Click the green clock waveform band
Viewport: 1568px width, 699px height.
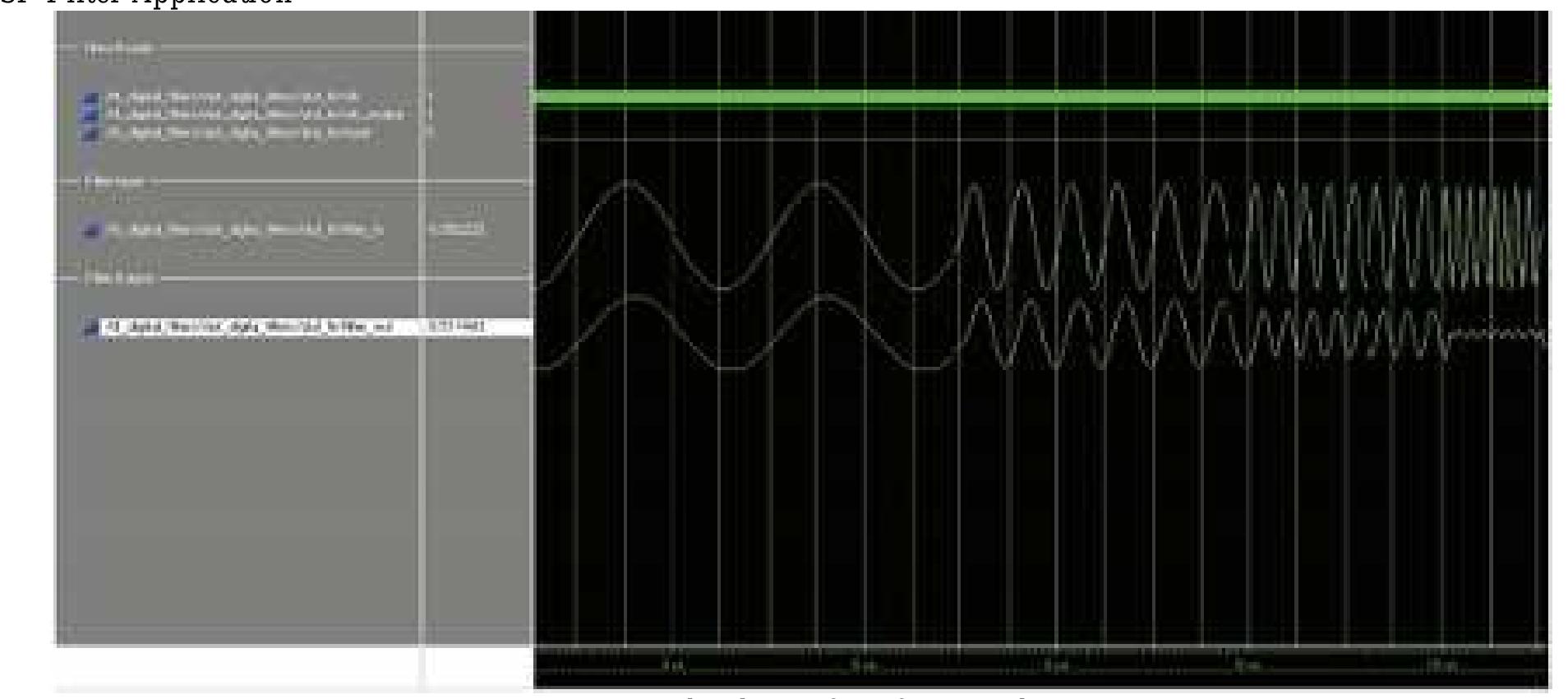1043,99
